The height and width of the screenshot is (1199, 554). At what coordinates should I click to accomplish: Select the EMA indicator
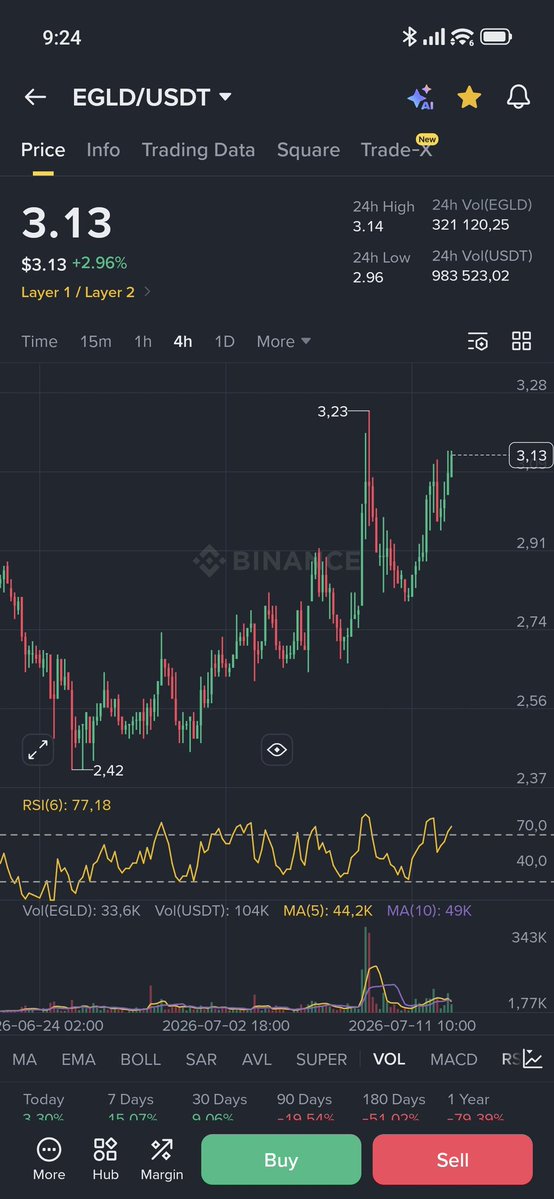(x=79, y=1059)
